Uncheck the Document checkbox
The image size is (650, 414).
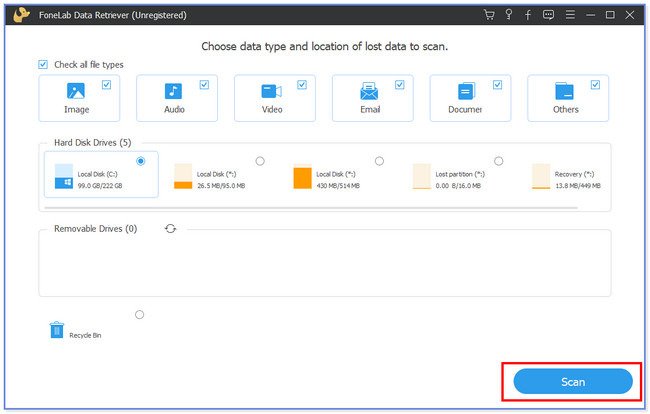(x=497, y=85)
